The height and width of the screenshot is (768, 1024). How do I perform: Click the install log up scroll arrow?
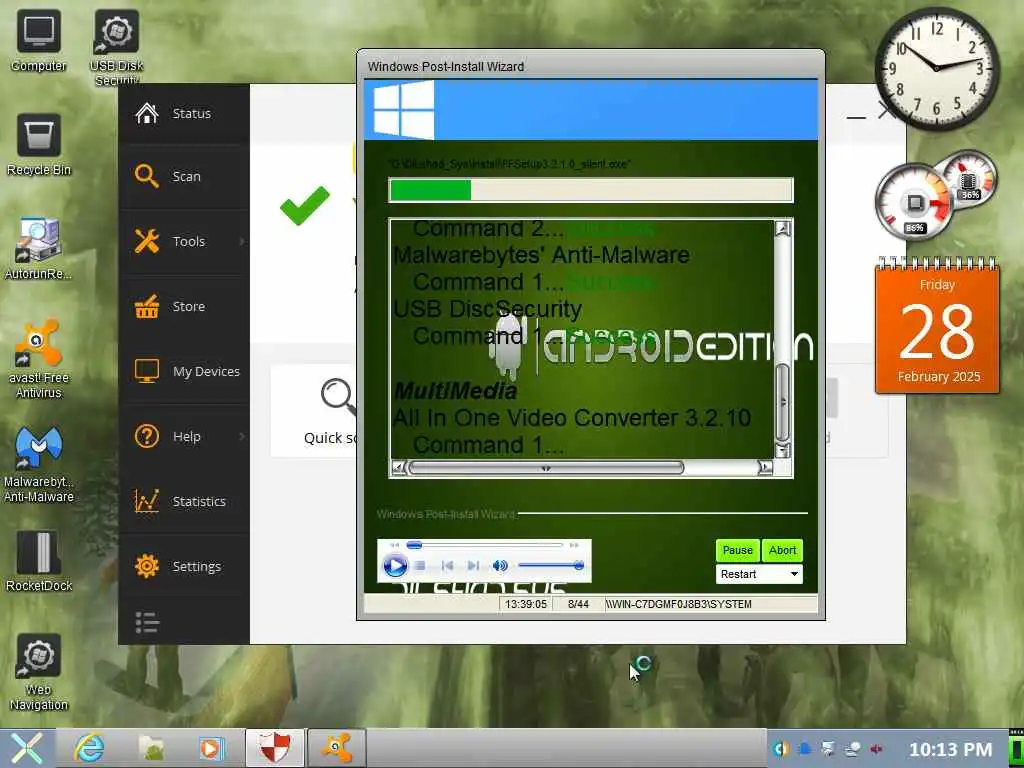pos(782,228)
